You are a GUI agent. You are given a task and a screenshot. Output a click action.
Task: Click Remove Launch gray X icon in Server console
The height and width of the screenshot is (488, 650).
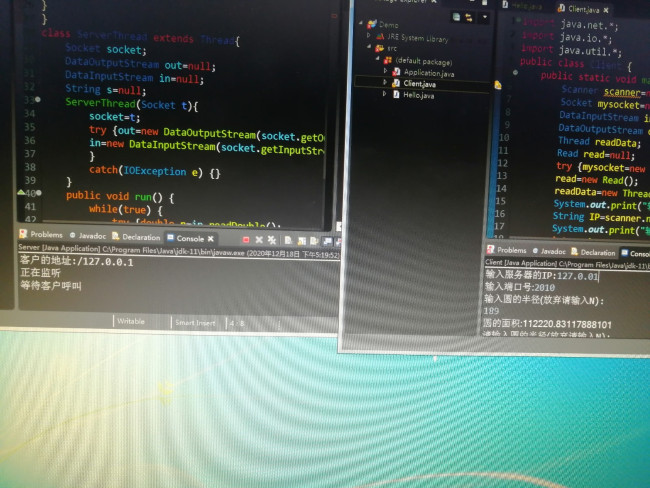[259, 240]
